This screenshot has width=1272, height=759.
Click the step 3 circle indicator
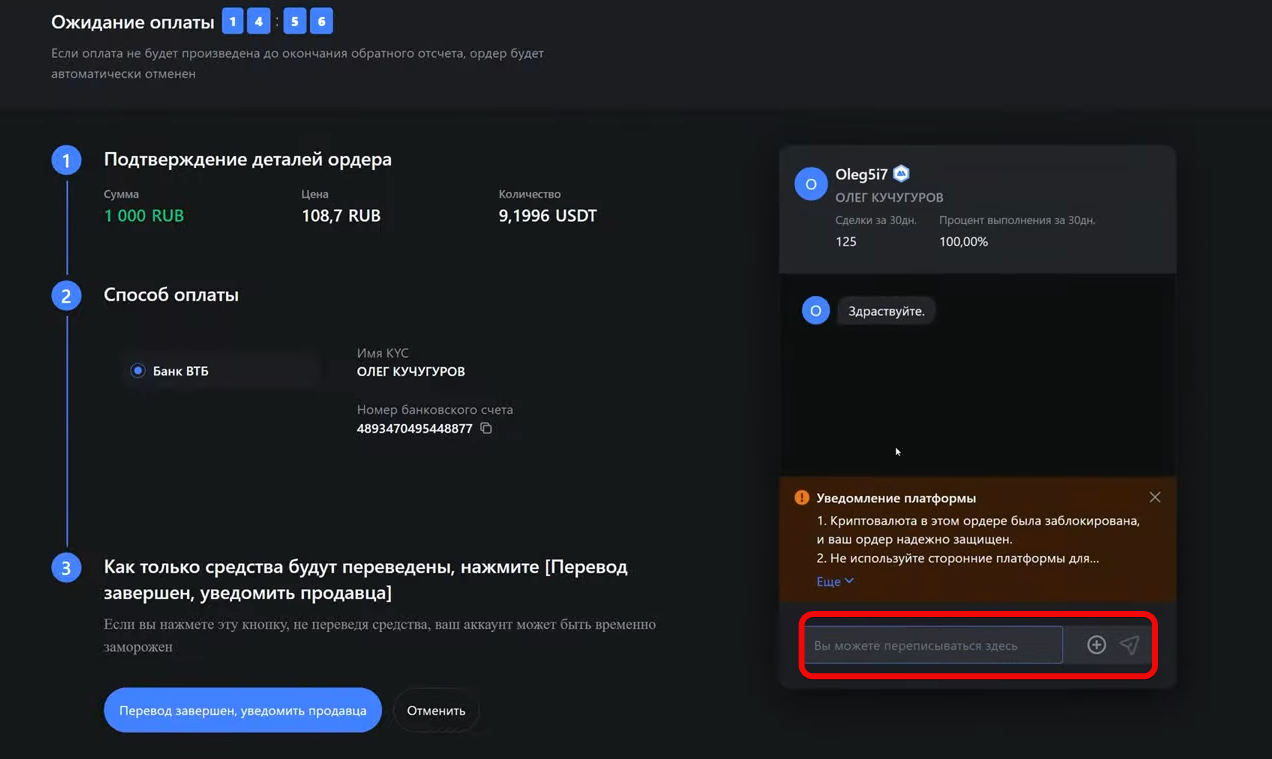click(x=66, y=568)
